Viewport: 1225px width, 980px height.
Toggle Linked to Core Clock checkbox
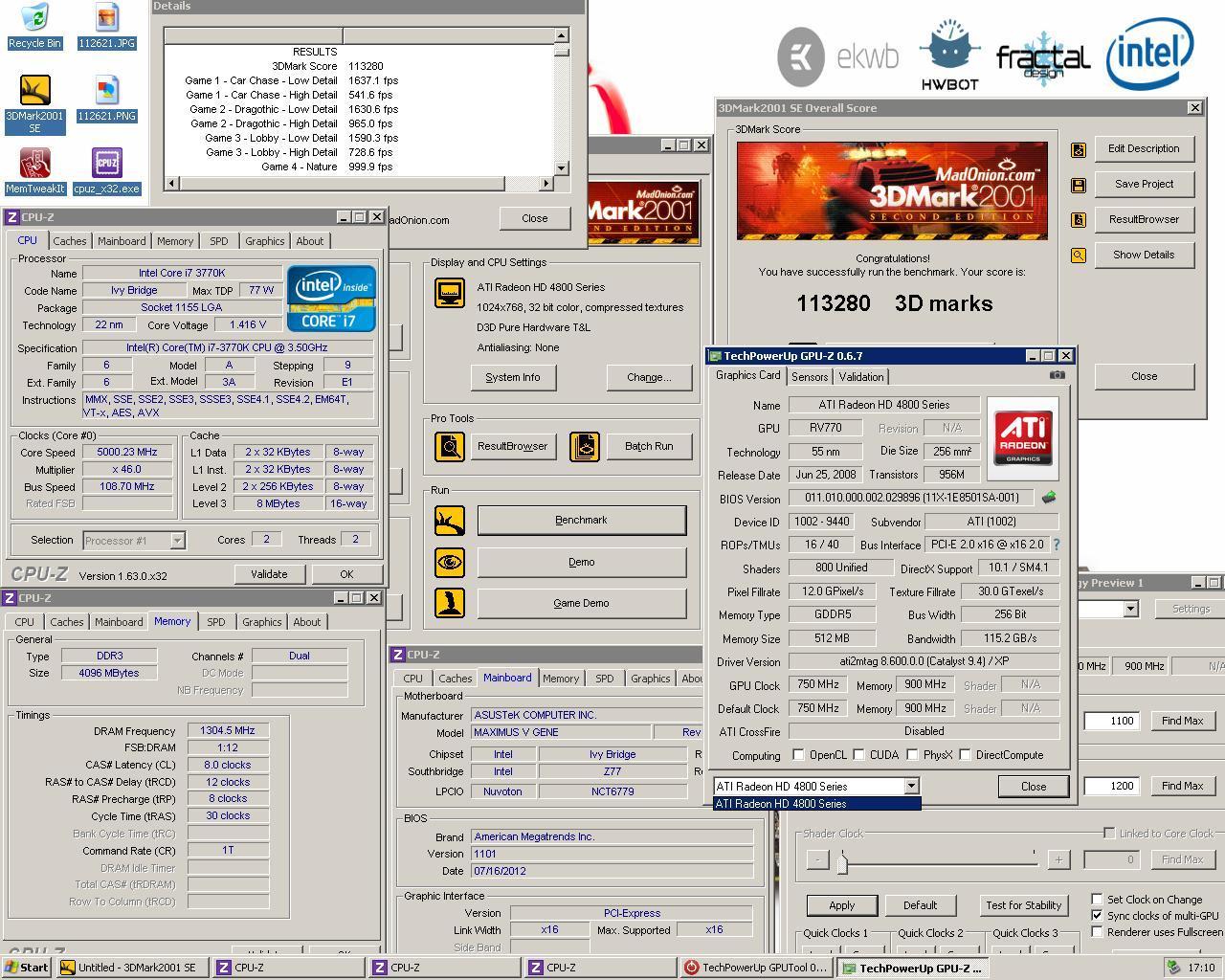1109,834
